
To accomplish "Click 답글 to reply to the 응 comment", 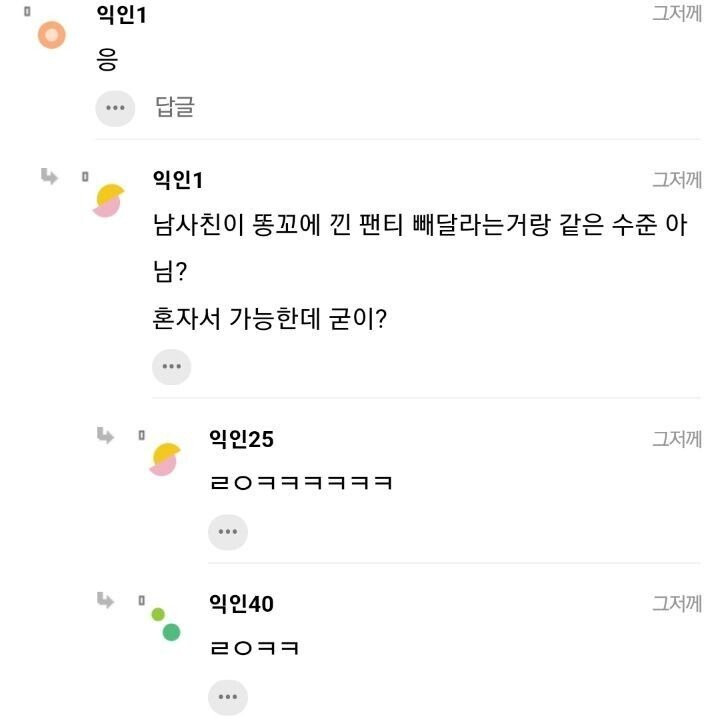I will point(175,108).
